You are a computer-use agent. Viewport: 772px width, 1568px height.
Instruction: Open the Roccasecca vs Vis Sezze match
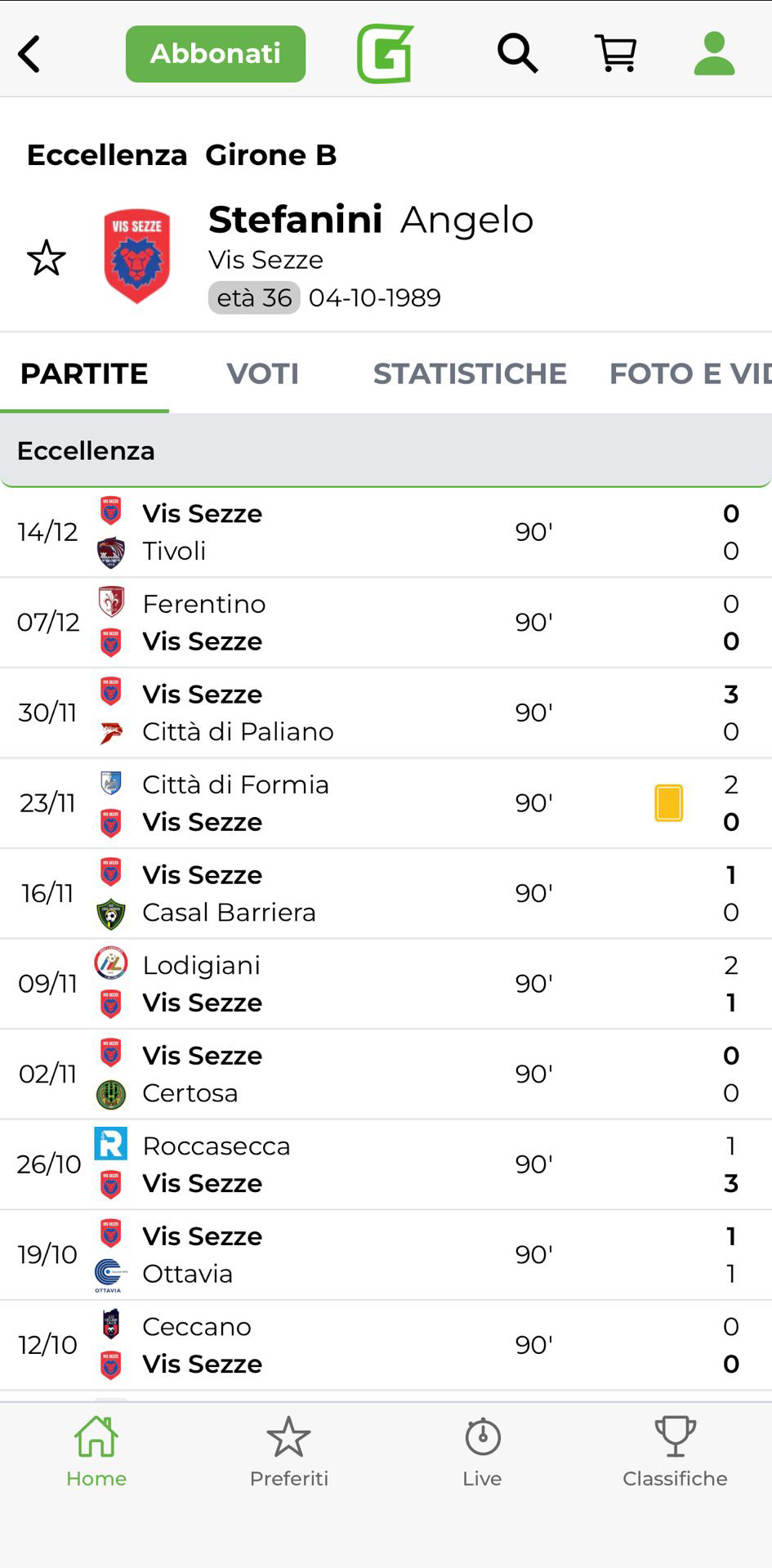(x=386, y=1164)
